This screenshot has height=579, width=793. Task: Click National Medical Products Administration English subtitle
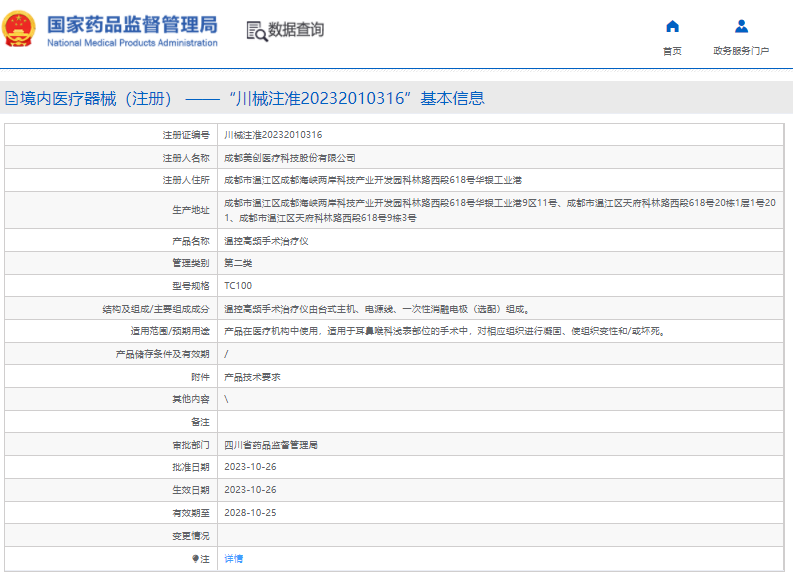[132, 43]
